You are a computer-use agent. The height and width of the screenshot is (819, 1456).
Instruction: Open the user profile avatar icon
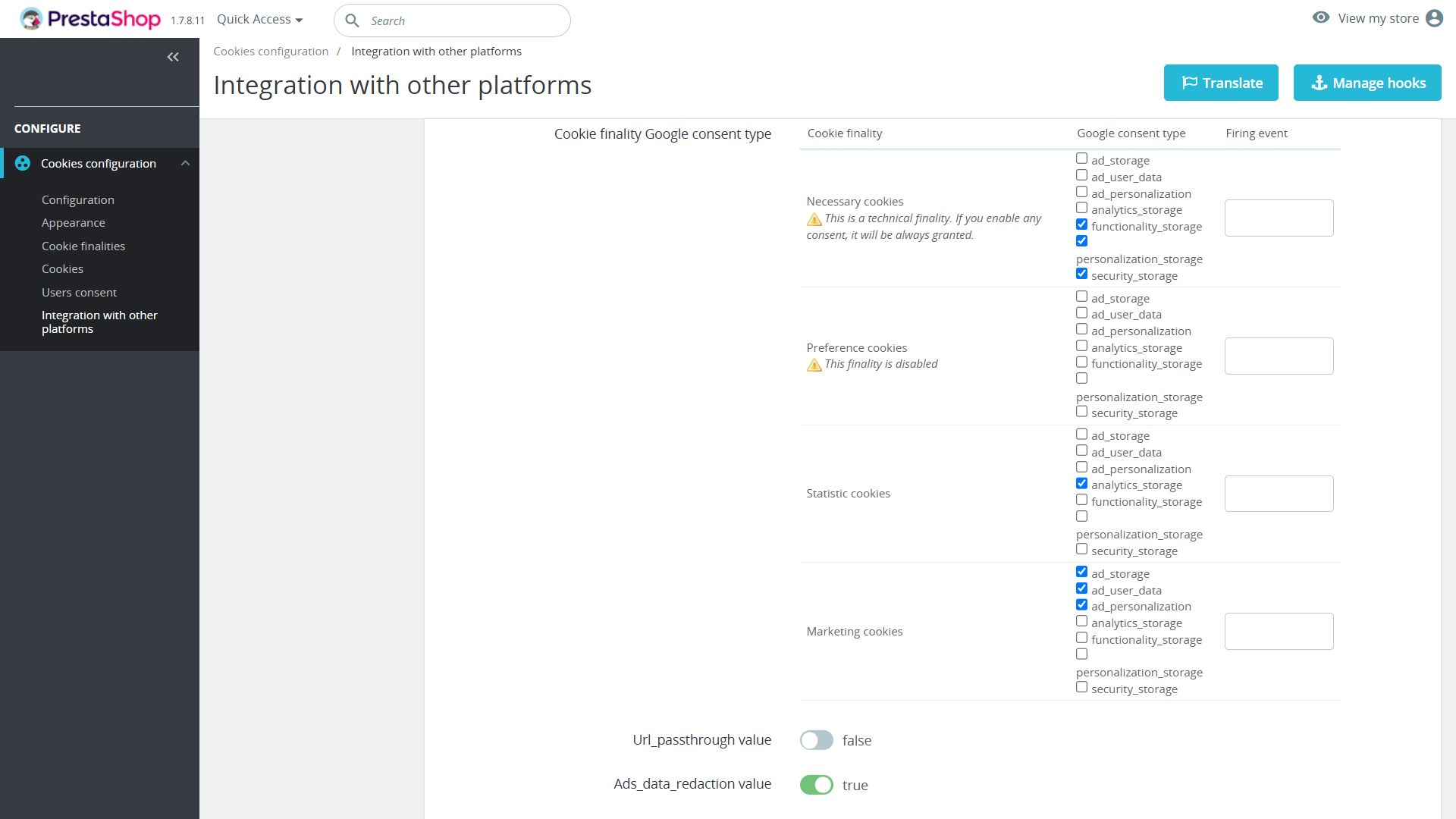(1433, 18)
